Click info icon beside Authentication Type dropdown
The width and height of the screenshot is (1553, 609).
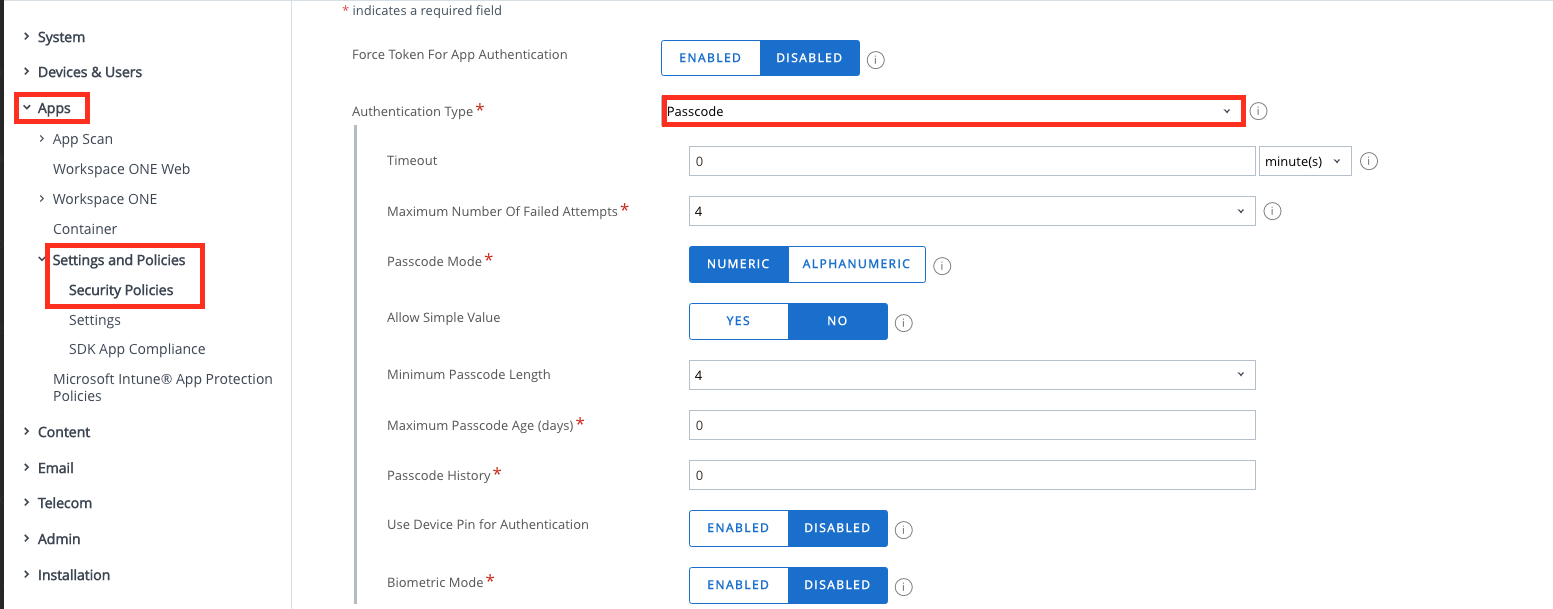[1259, 111]
